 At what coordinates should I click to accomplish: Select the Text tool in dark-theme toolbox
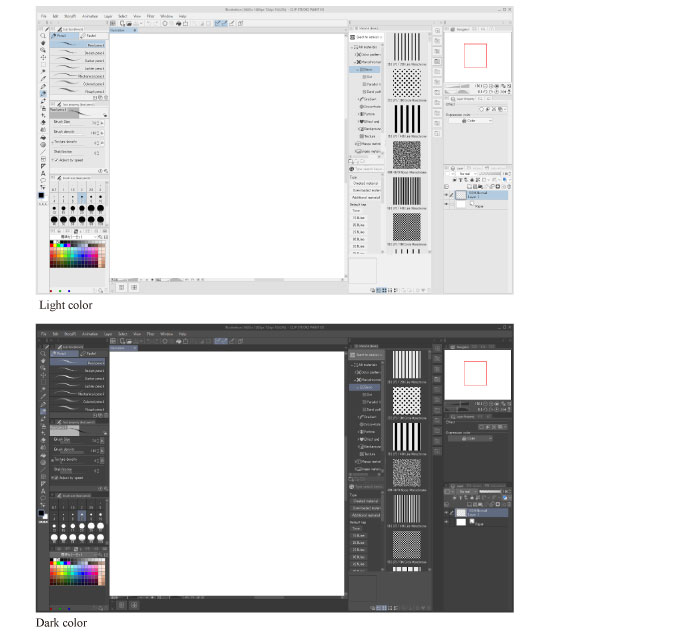[x=43, y=491]
